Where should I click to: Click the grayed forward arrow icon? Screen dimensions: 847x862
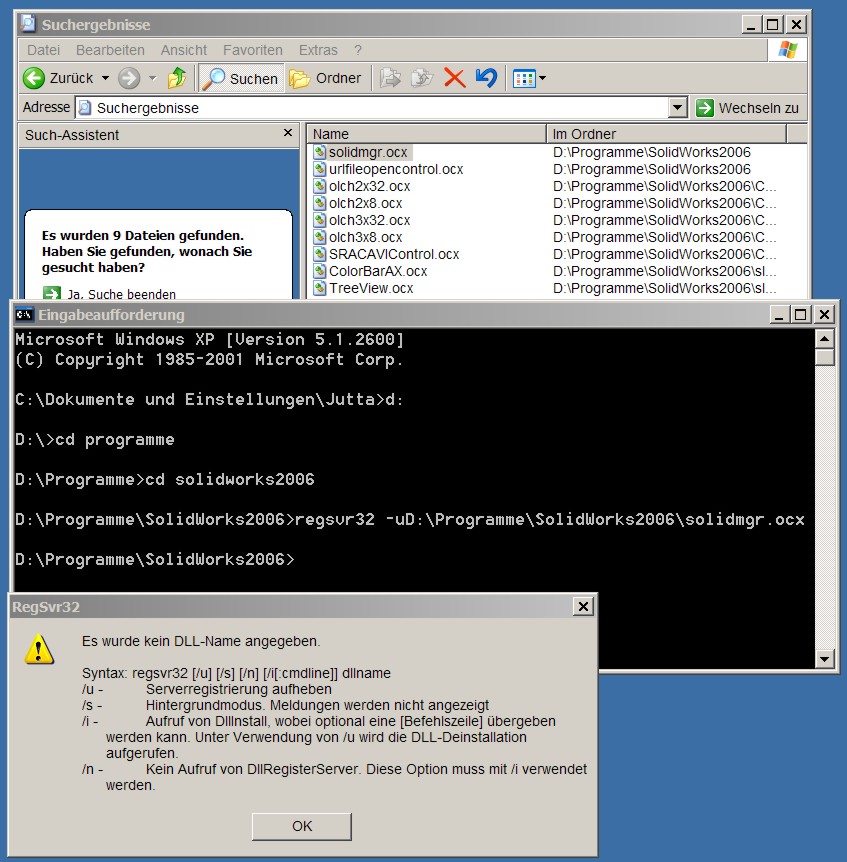click(x=129, y=78)
